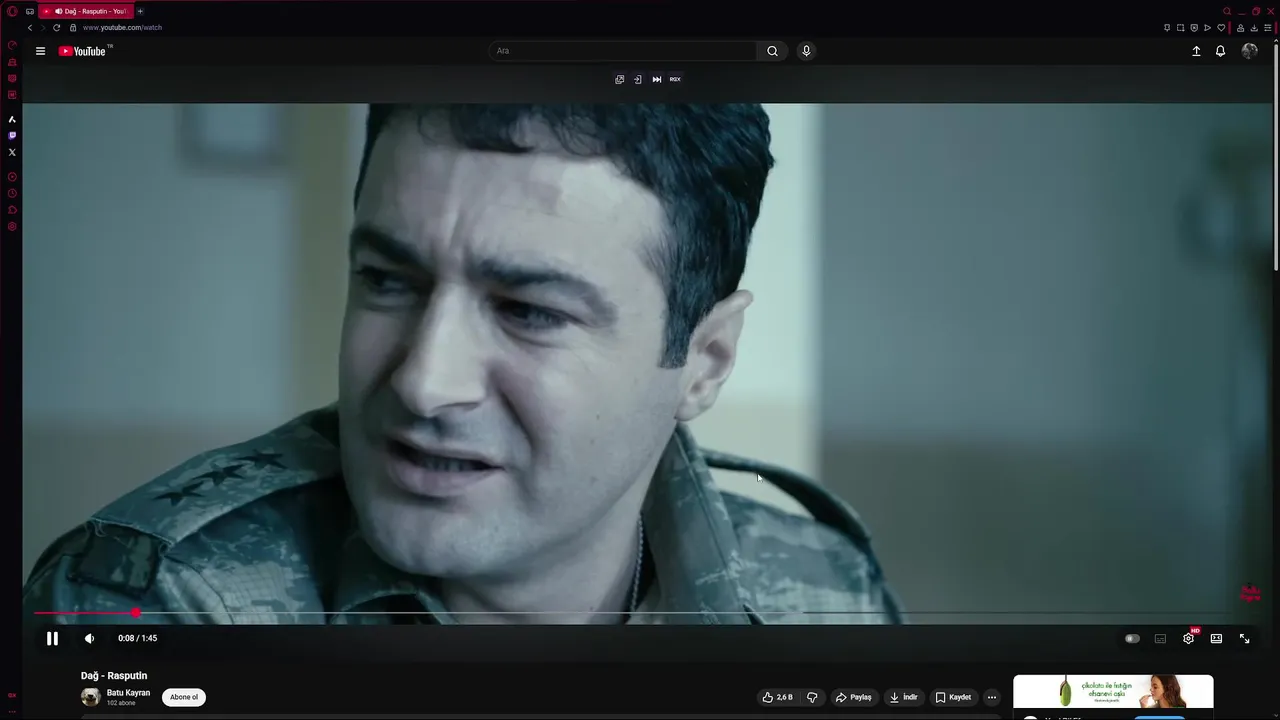Download the video with İndir
This screenshot has height=720, width=1280.
903,697
